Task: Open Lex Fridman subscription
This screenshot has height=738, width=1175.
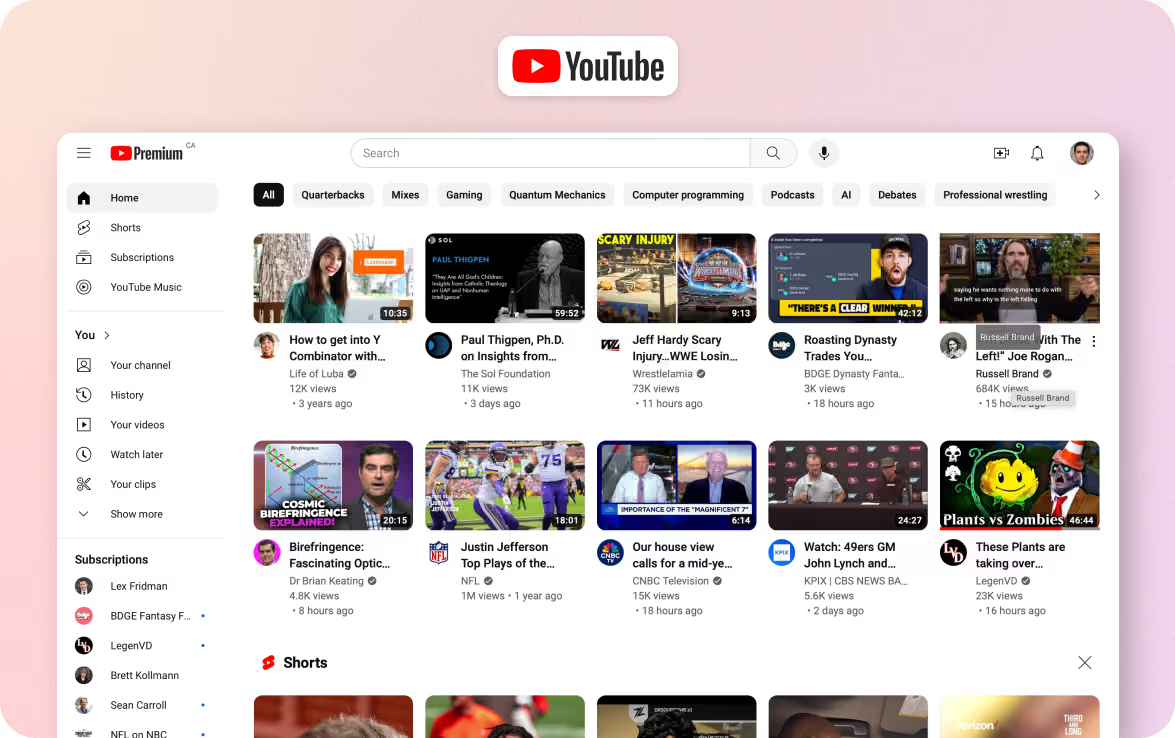Action: [142, 586]
